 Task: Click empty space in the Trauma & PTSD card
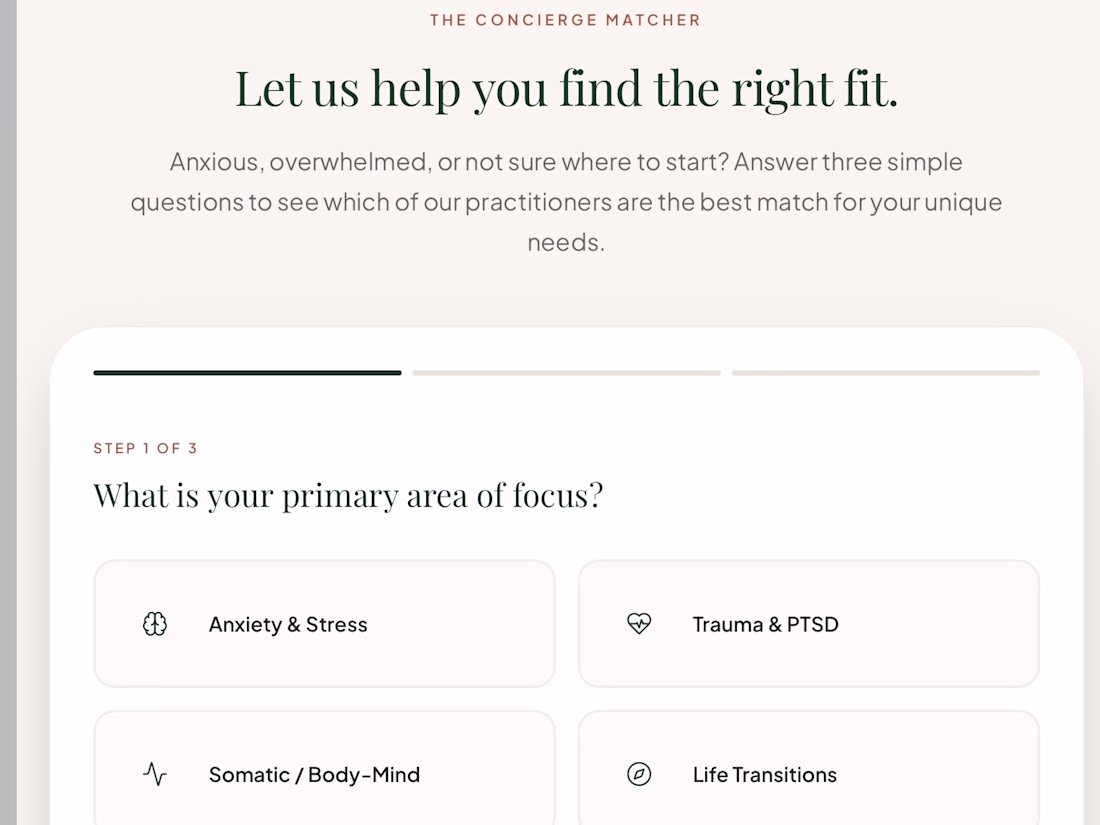tap(940, 624)
